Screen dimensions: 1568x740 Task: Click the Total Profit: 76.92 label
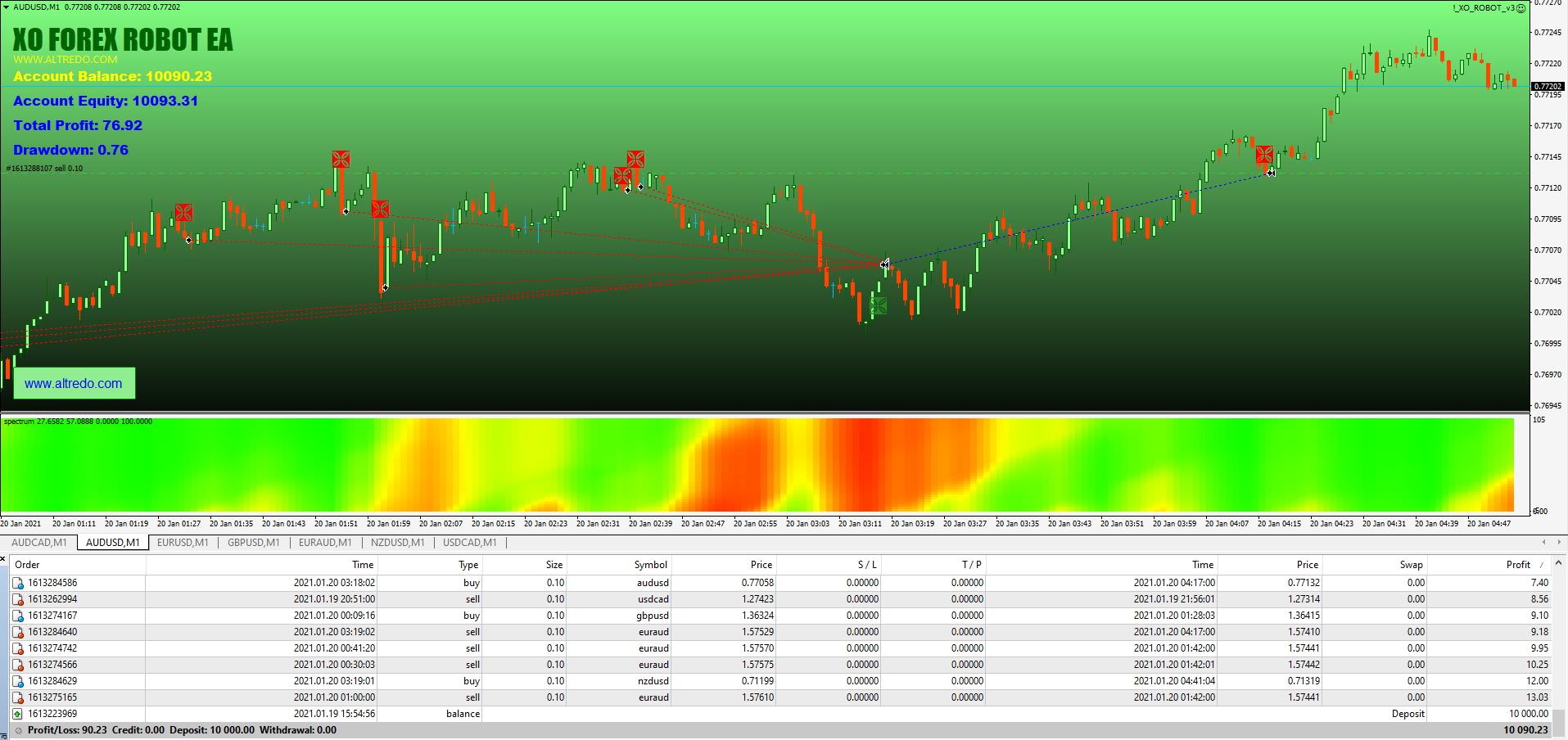(78, 125)
